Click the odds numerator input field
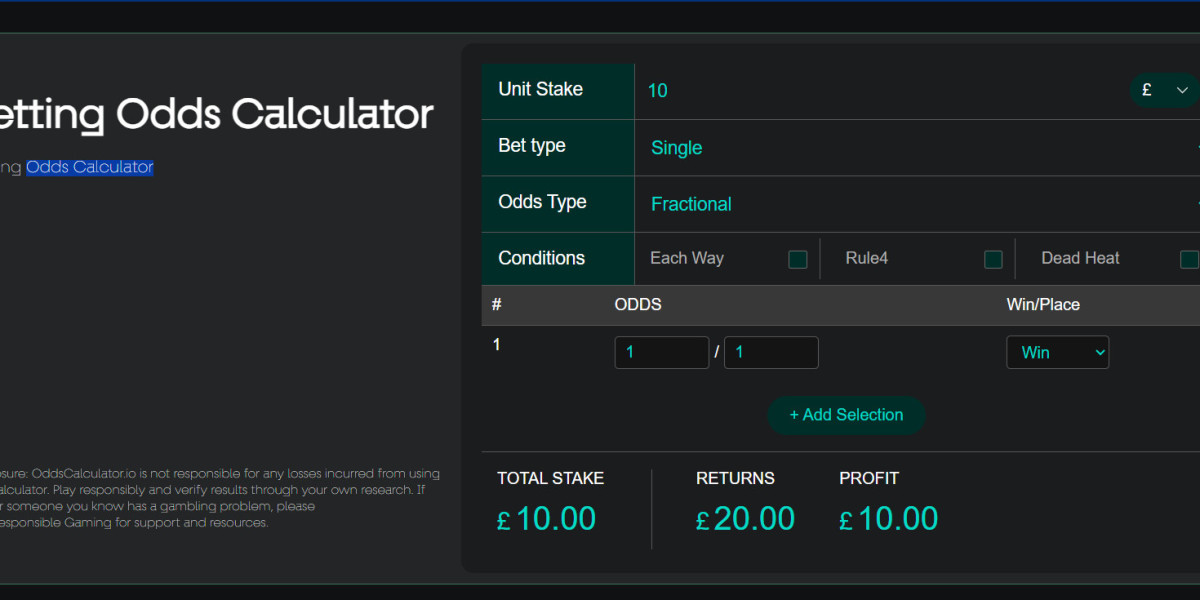This screenshot has width=1200, height=600. coord(661,352)
